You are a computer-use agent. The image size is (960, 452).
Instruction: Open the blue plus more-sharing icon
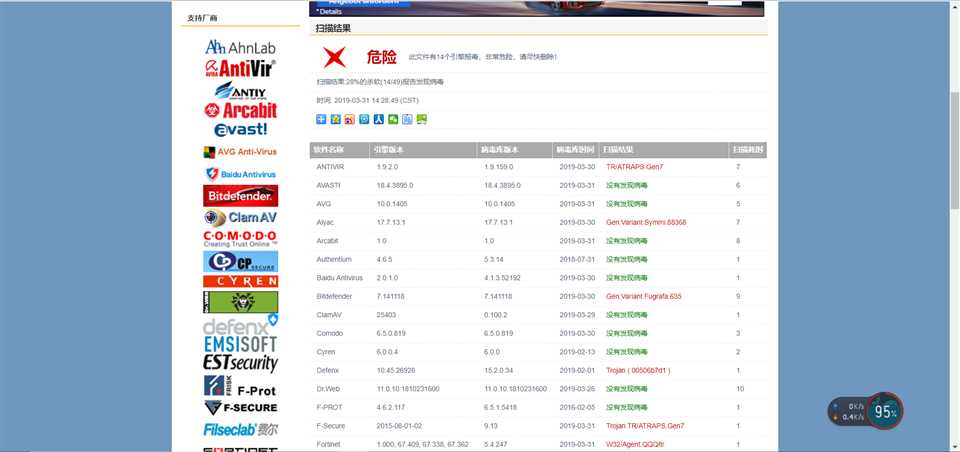[321, 119]
